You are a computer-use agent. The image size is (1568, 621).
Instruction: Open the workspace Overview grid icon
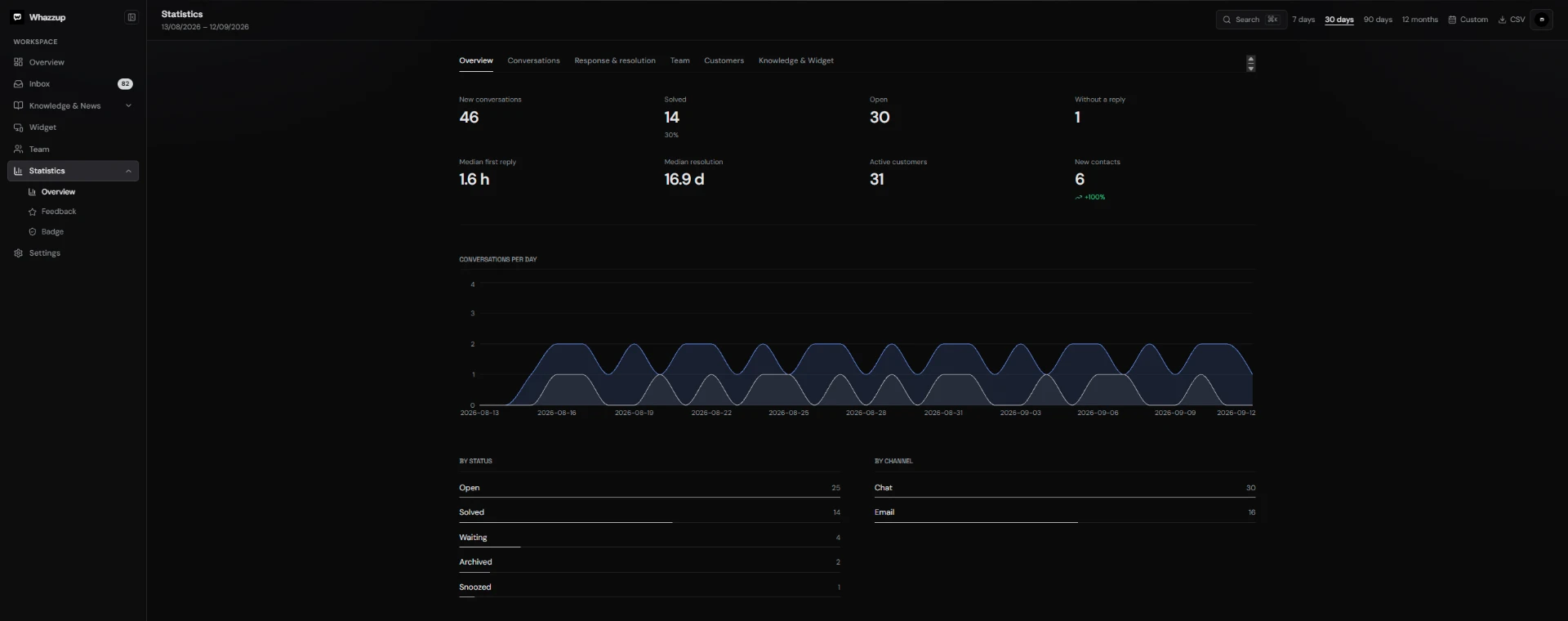pyautogui.click(x=18, y=62)
